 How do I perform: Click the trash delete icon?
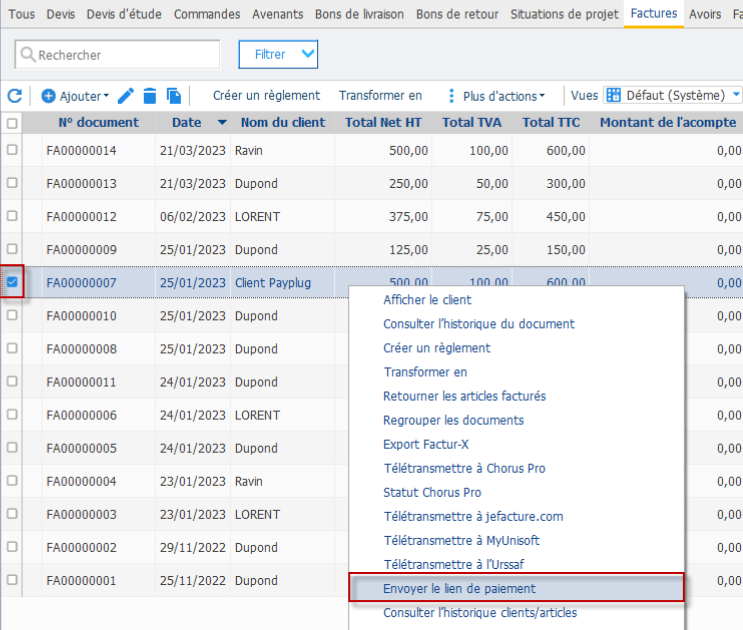pos(150,96)
